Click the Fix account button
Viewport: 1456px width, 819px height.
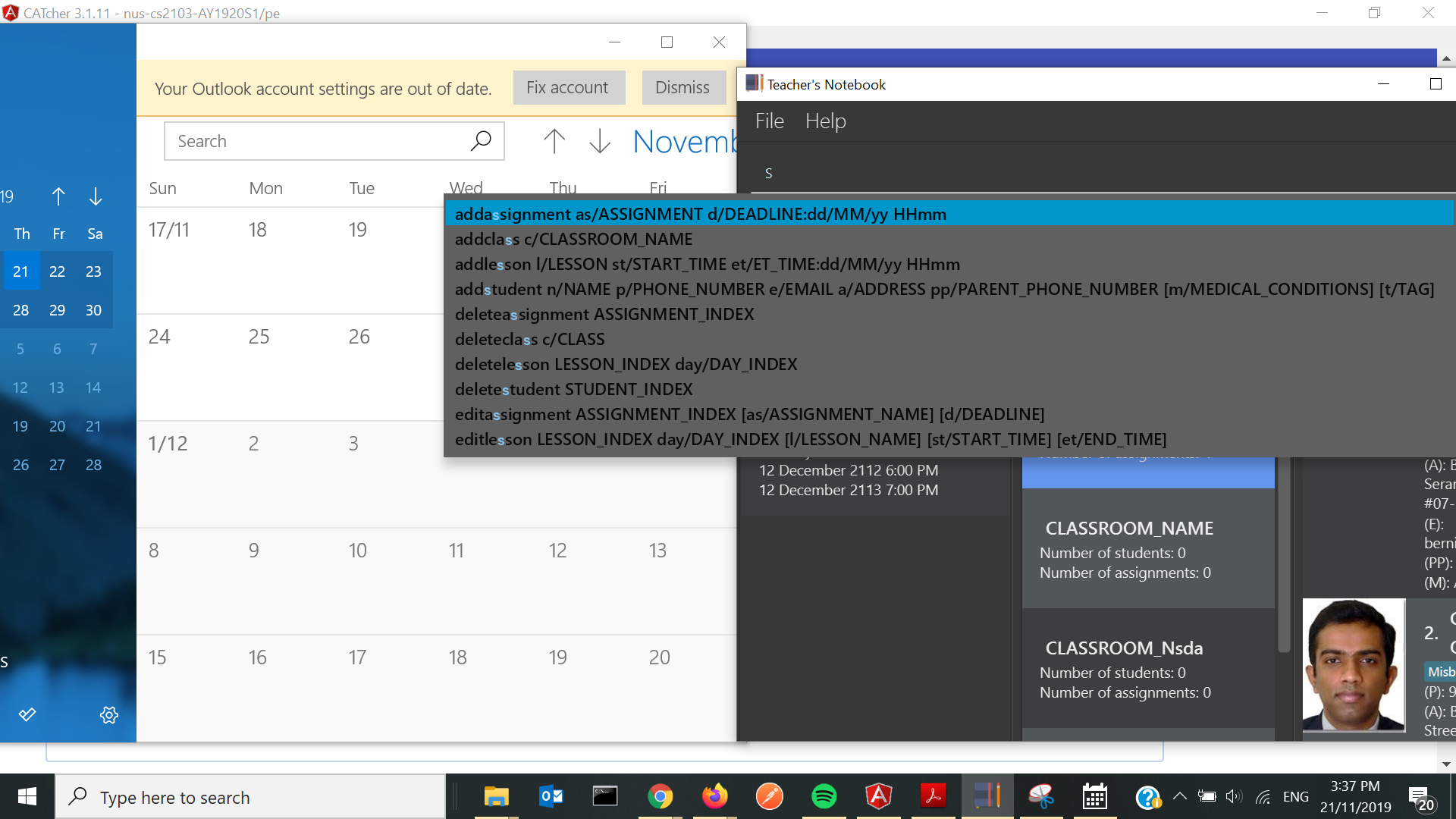click(x=568, y=88)
